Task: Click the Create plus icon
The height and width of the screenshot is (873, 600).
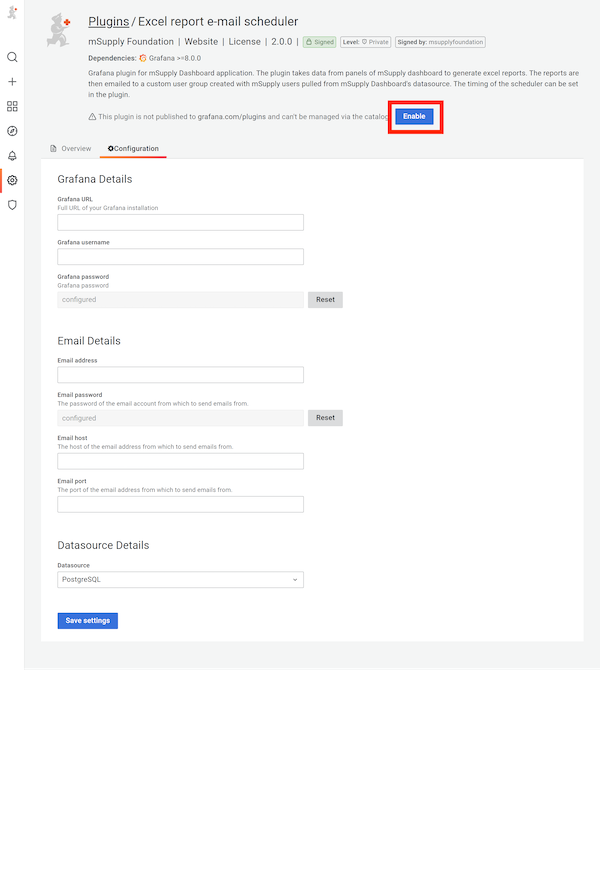Action: click(x=12, y=82)
